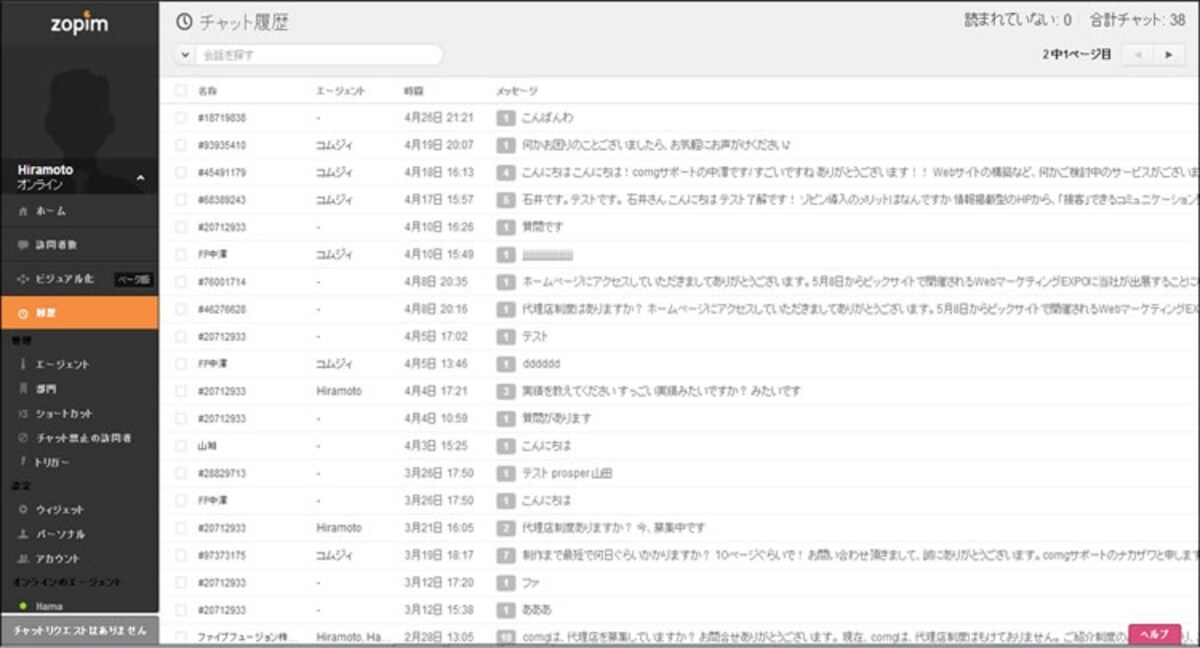Open the チャット禁止の訪問者 banned visitors icon
Viewport: 1200px width, 648px height.
click(x=23, y=438)
